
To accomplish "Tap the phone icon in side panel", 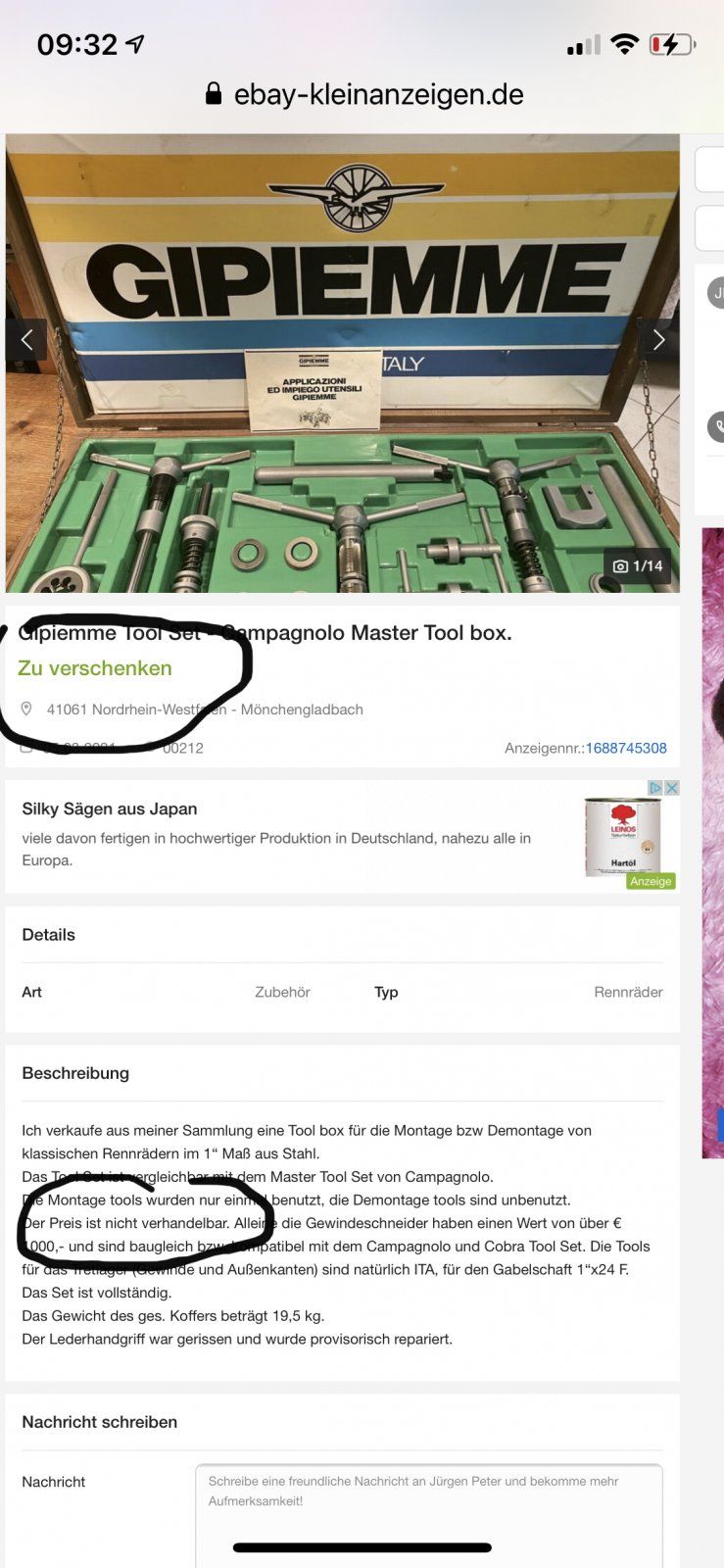I will (x=717, y=427).
